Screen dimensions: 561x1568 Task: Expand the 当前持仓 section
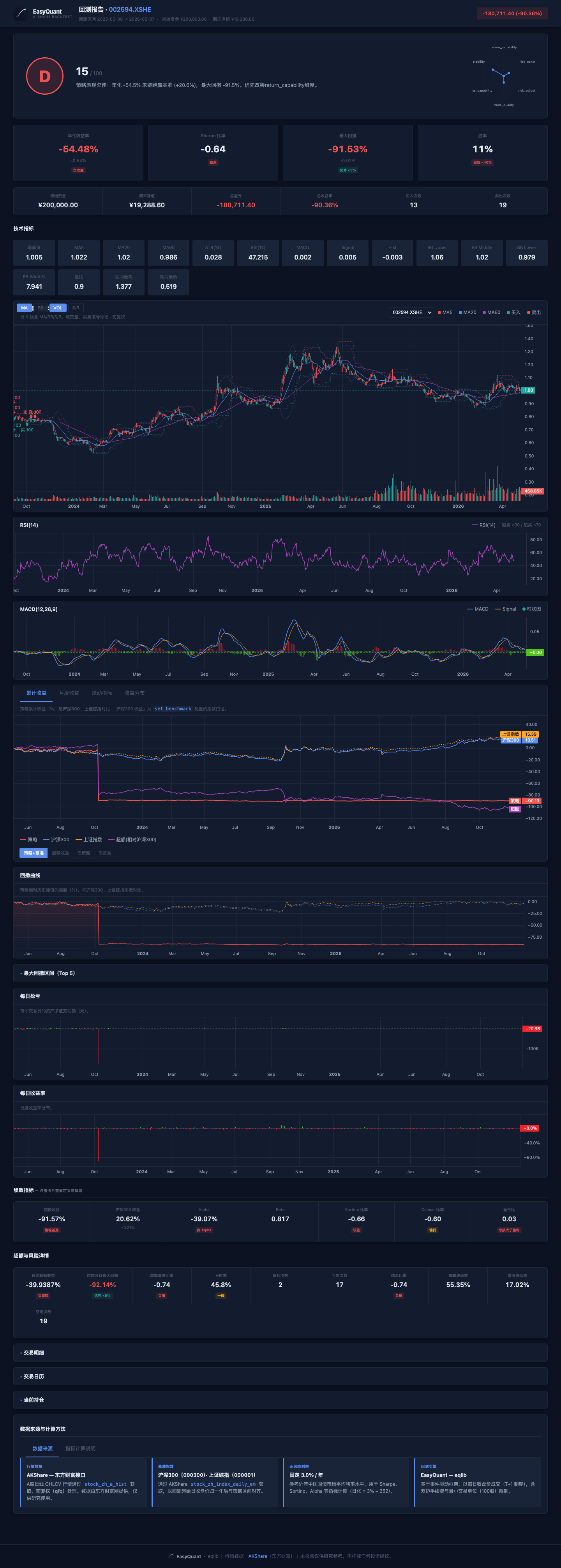tap(280, 1400)
